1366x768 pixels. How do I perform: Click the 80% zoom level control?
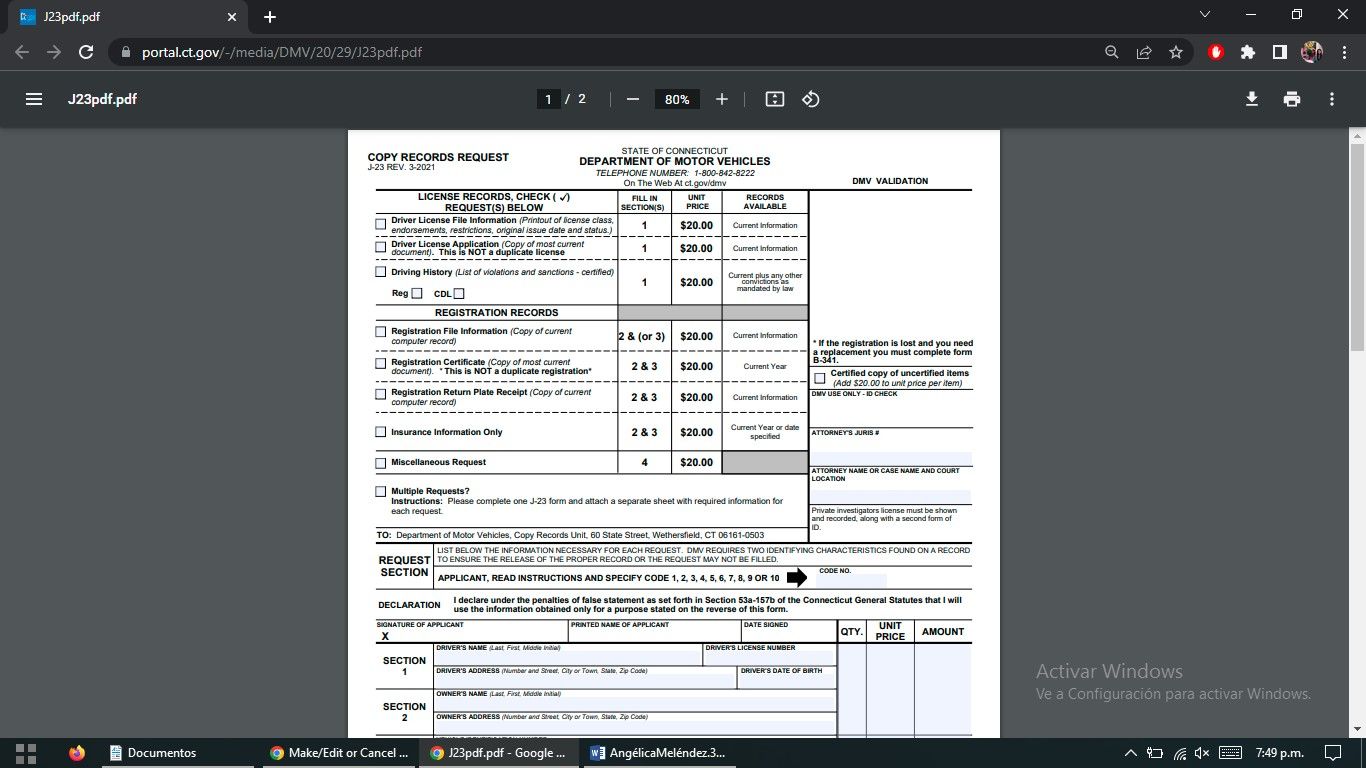click(x=677, y=99)
